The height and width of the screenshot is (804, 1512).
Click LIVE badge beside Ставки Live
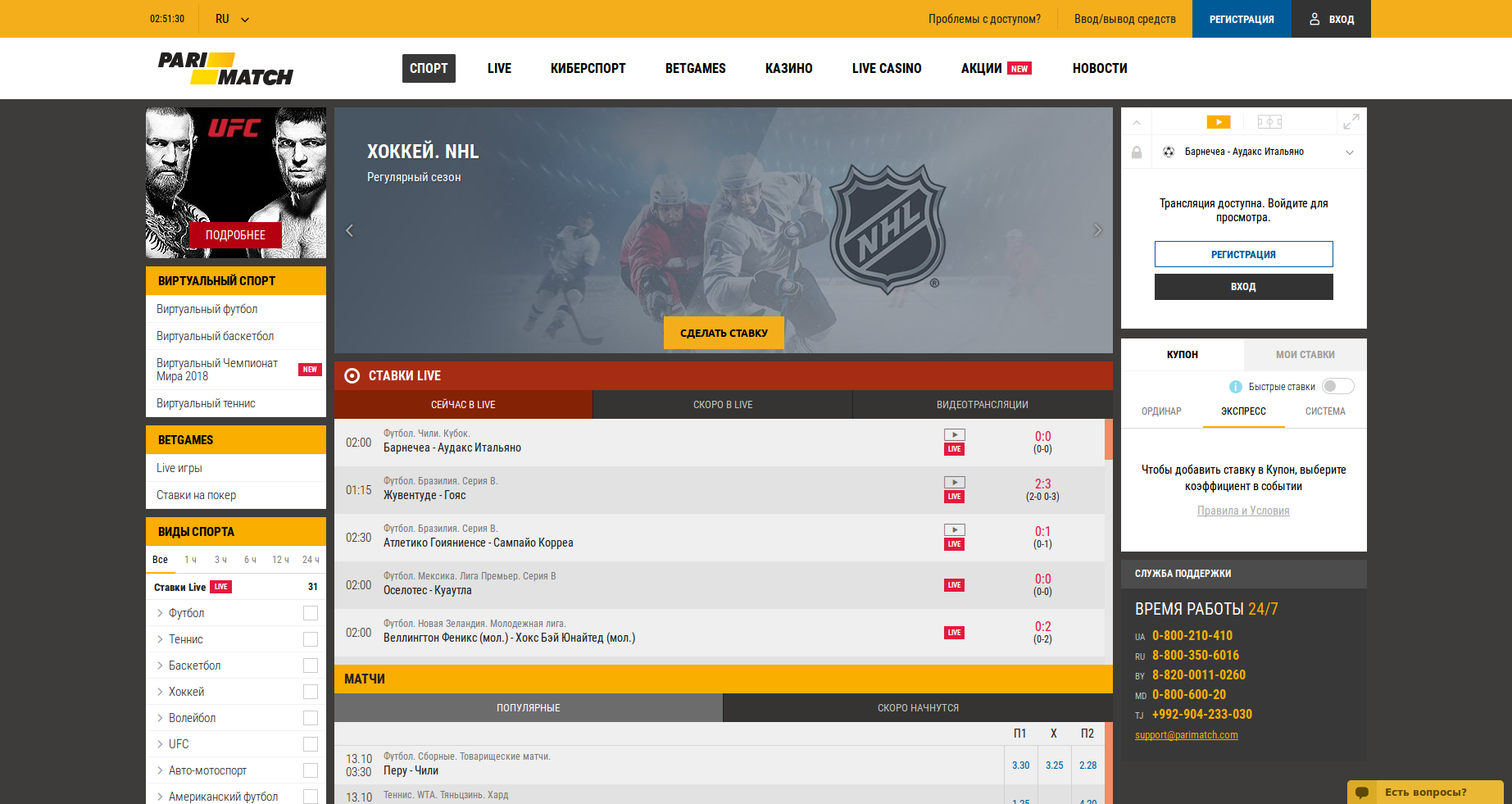coord(221,587)
